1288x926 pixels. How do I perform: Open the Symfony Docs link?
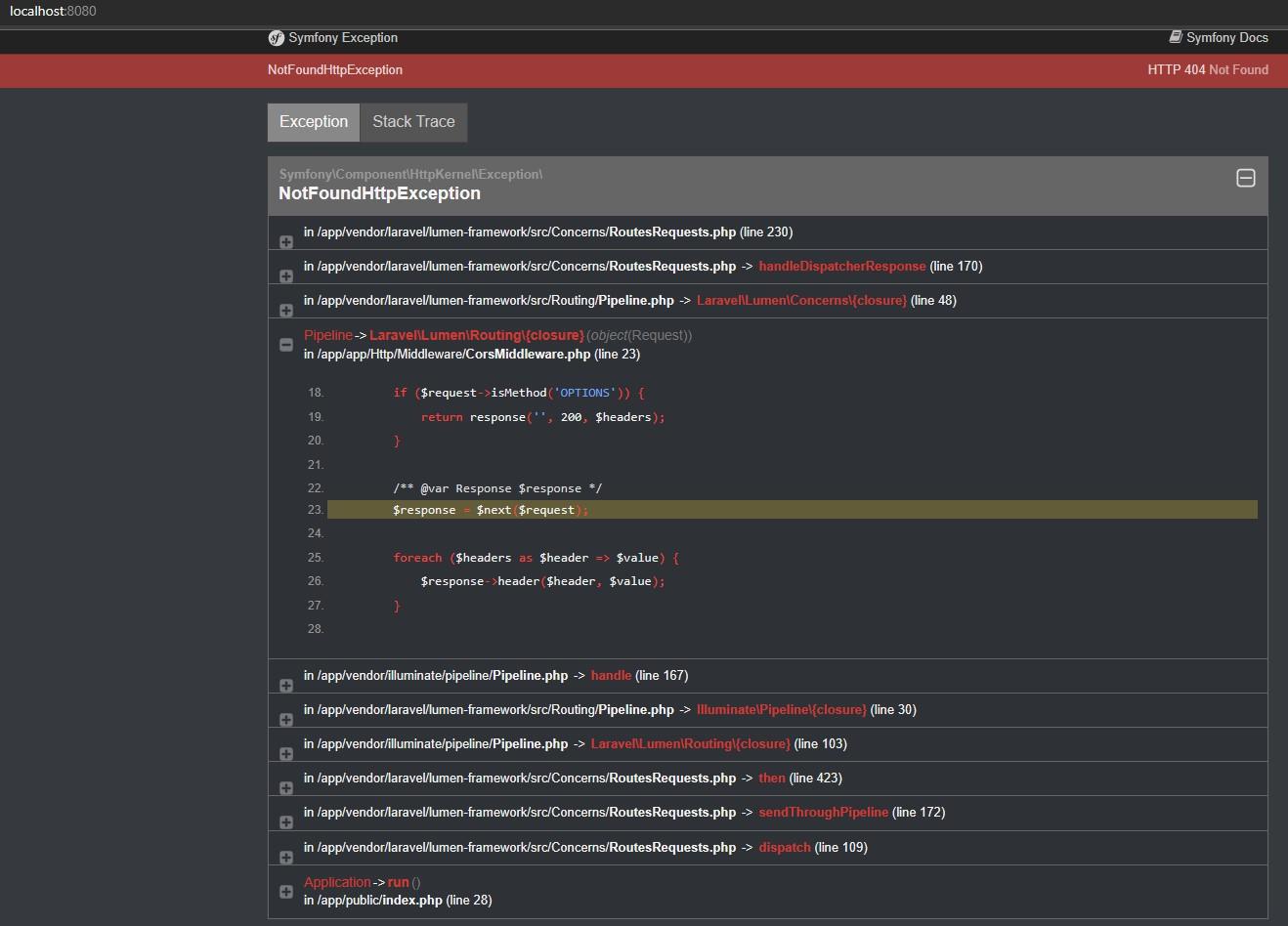[x=1219, y=37]
